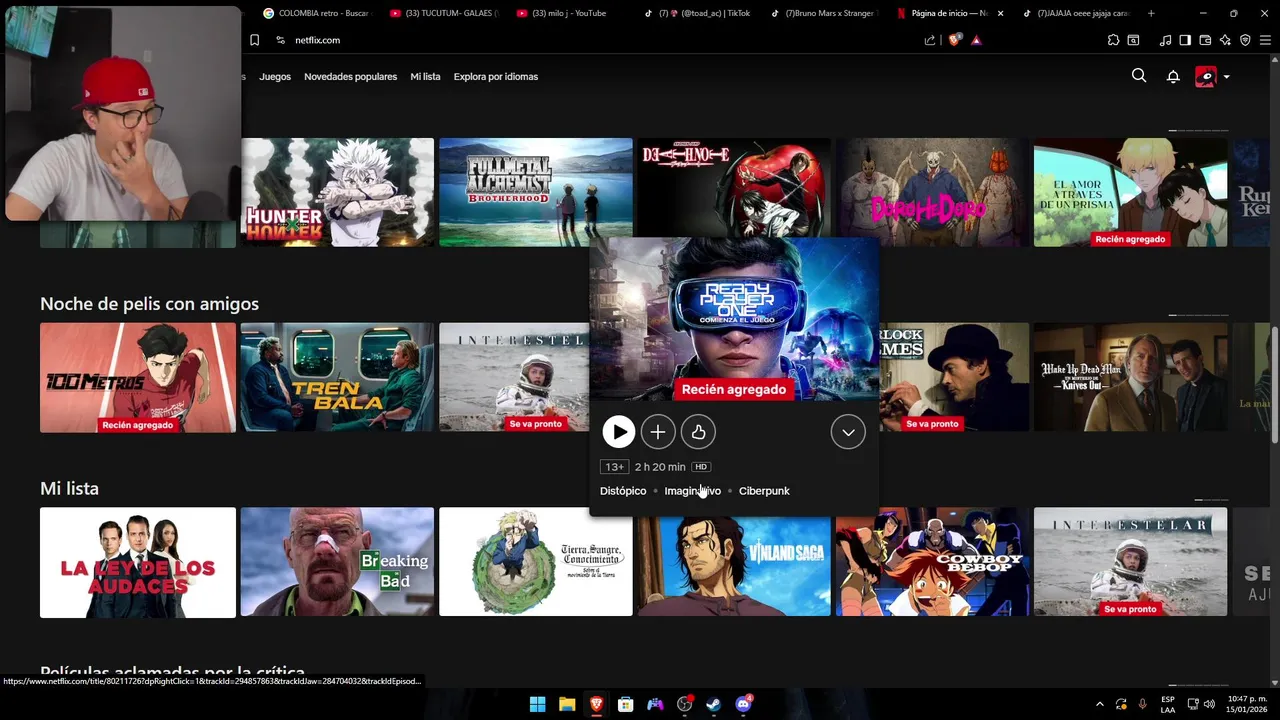Open Explora por idiomas menu
This screenshot has width=1280, height=720.
pos(496,77)
